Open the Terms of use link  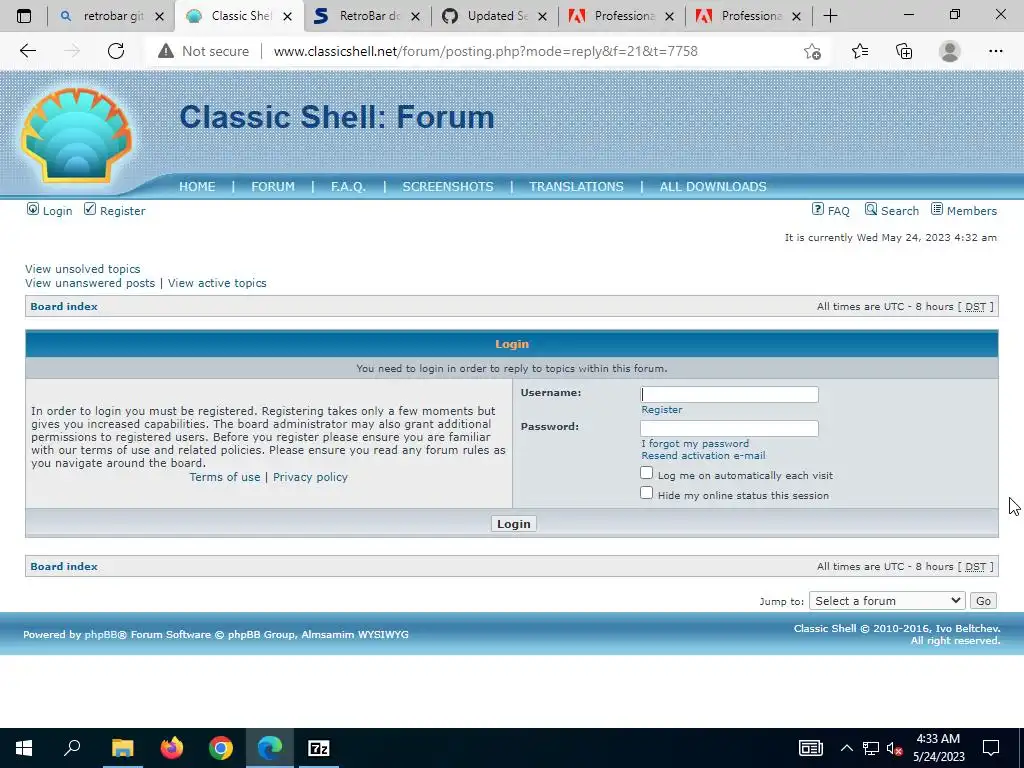(225, 477)
